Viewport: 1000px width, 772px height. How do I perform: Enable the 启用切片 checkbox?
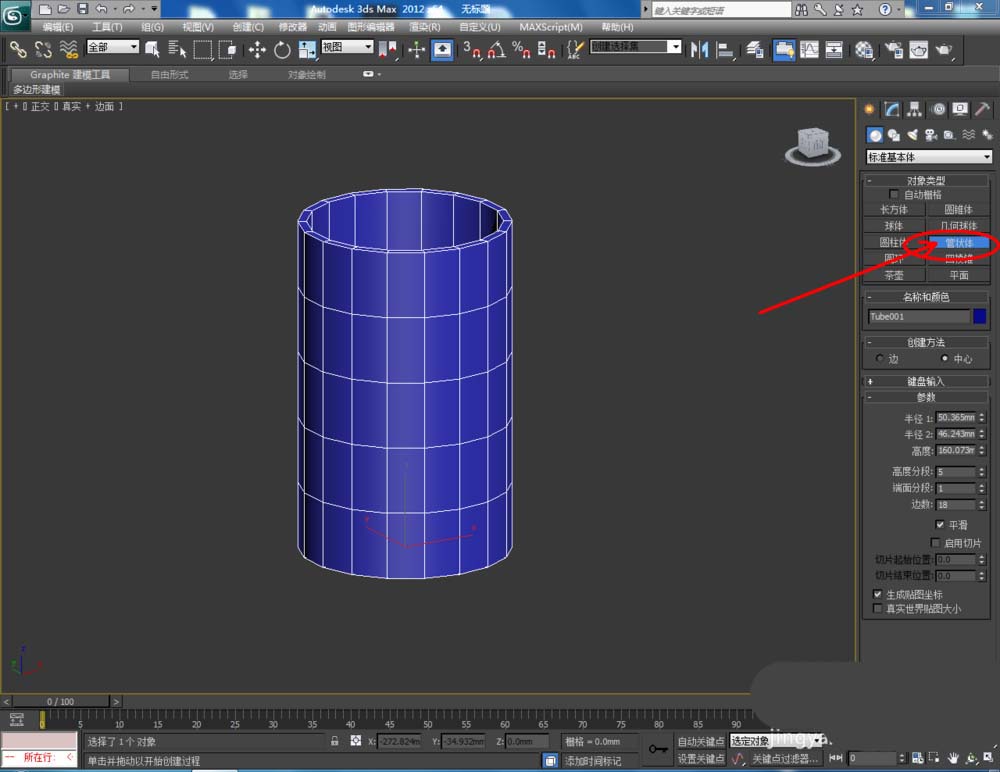[935, 542]
